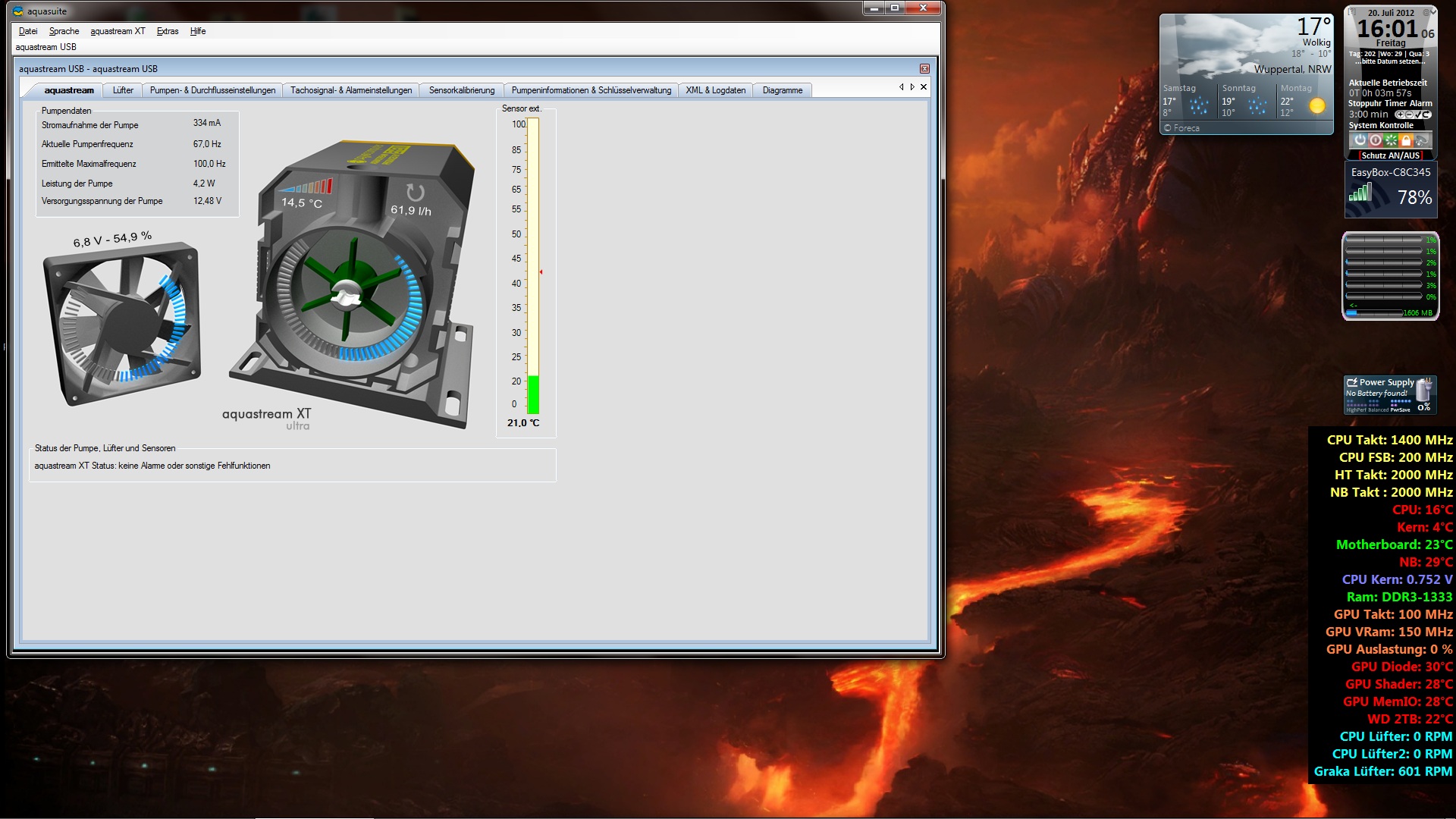Image resolution: width=1456 pixels, height=819 pixels.
Task: Click the Foreca link in weather widget
Action: [x=1186, y=128]
